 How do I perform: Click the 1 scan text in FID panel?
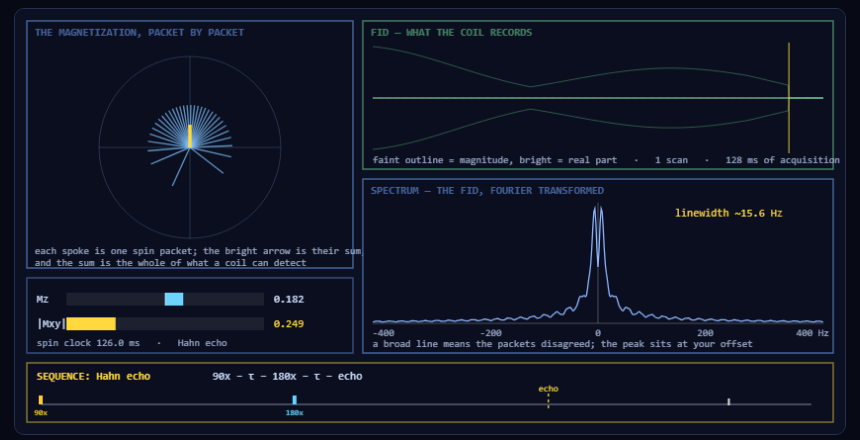(x=671, y=160)
